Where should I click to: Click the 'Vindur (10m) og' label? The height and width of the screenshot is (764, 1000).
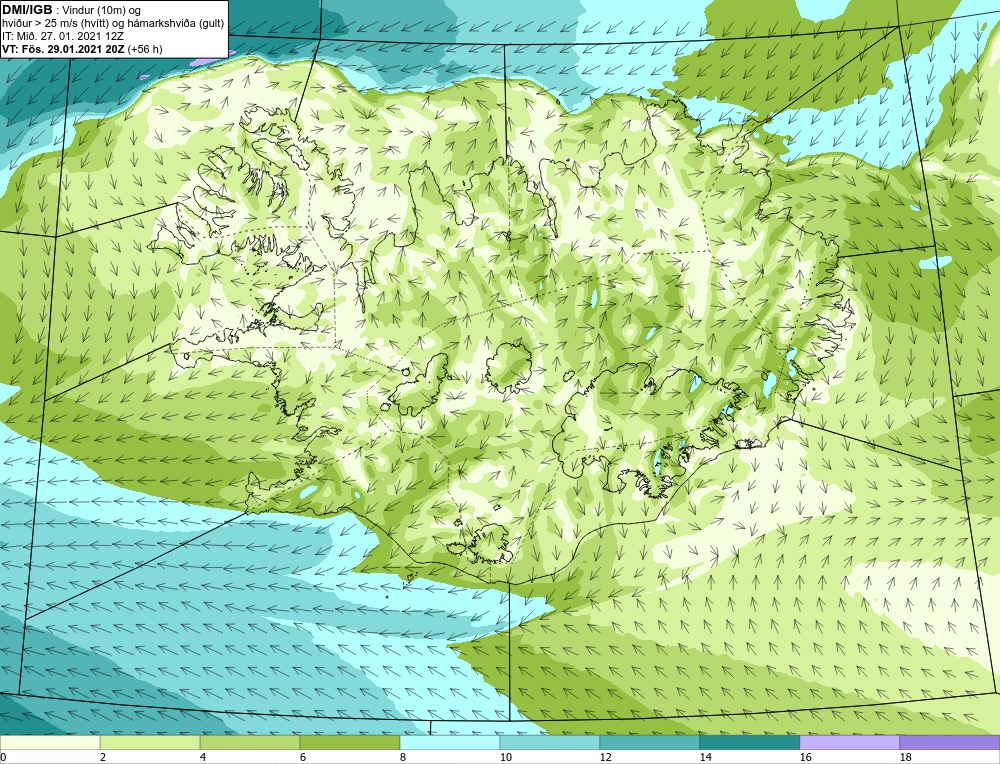[103, 10]
